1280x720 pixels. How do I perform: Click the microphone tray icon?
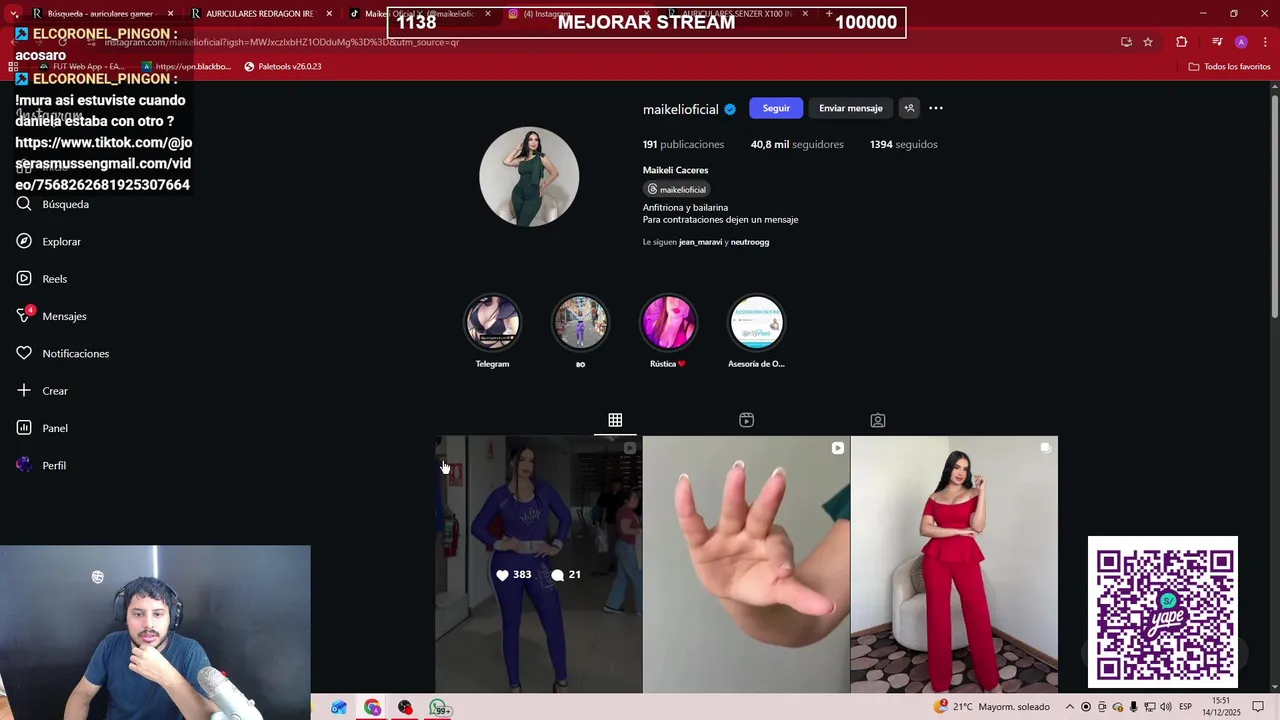(1133, 707)
